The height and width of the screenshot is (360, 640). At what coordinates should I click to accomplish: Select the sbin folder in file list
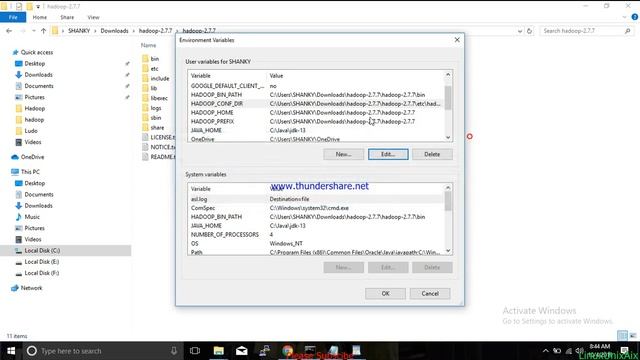point(156,118)
